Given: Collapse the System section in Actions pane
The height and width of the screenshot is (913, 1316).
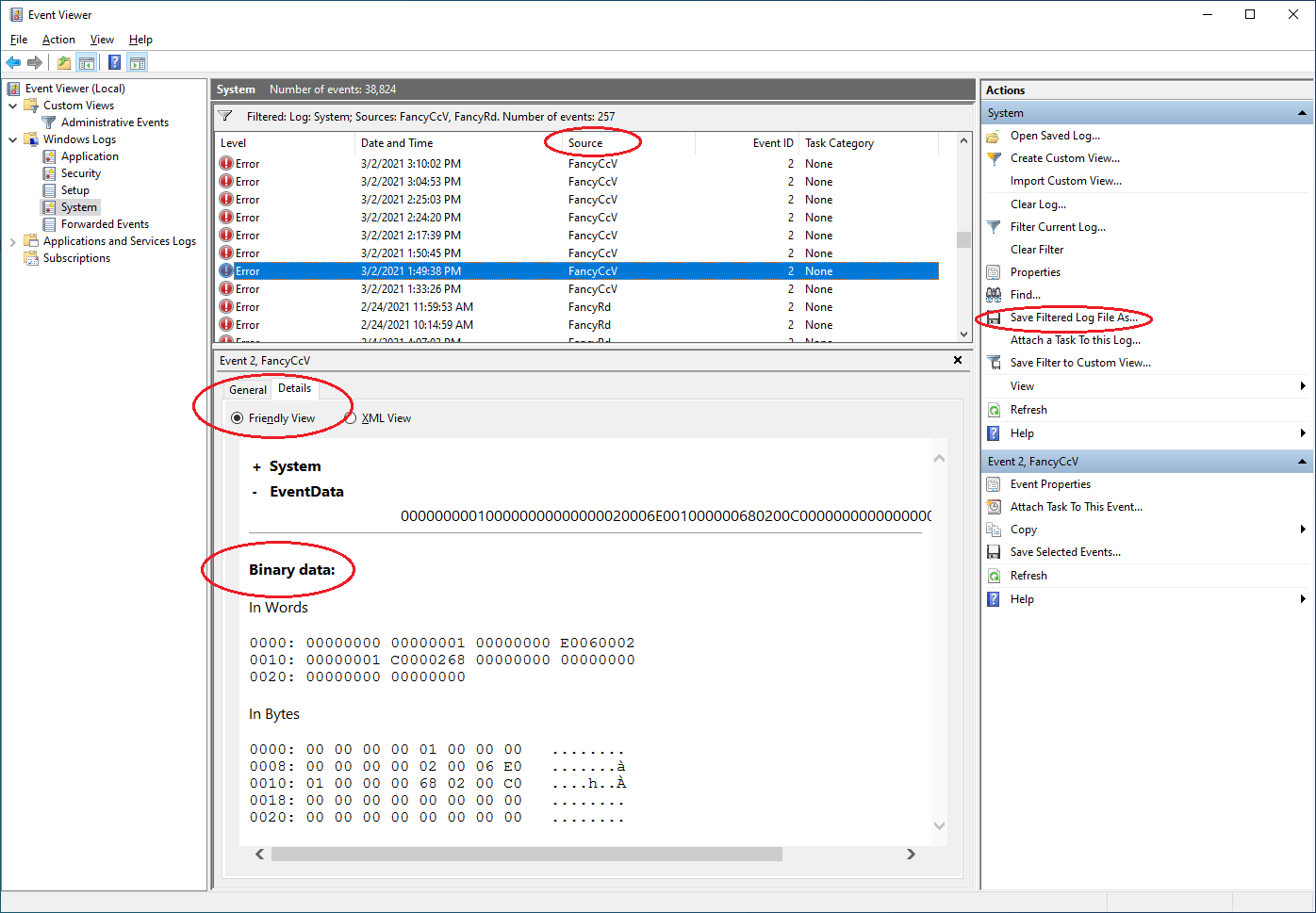Looking at the screenshot, I should [x=1302, y=113].
